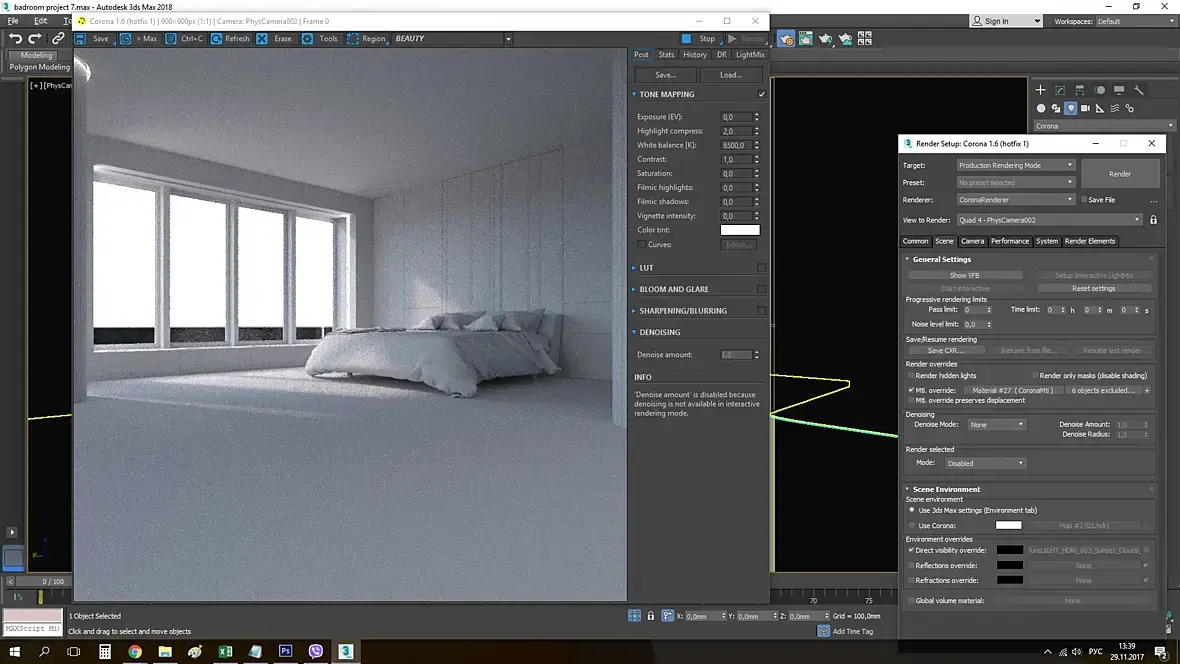Select the Cameras category icon
The width and height of the screenshot is (1180, 664).
1085,108
